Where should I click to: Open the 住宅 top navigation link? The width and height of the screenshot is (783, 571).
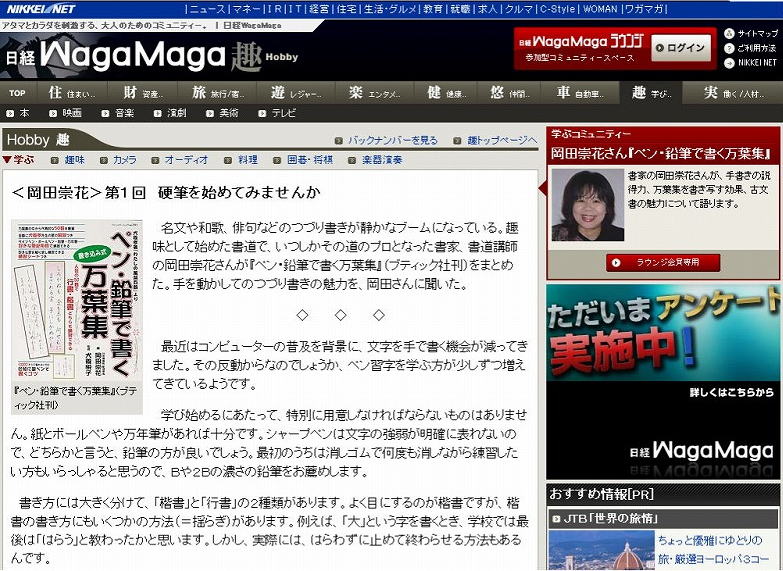(346, 9)
